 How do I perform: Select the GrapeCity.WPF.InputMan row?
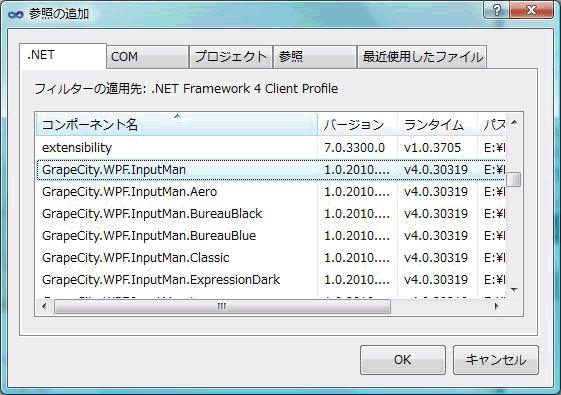271,170
